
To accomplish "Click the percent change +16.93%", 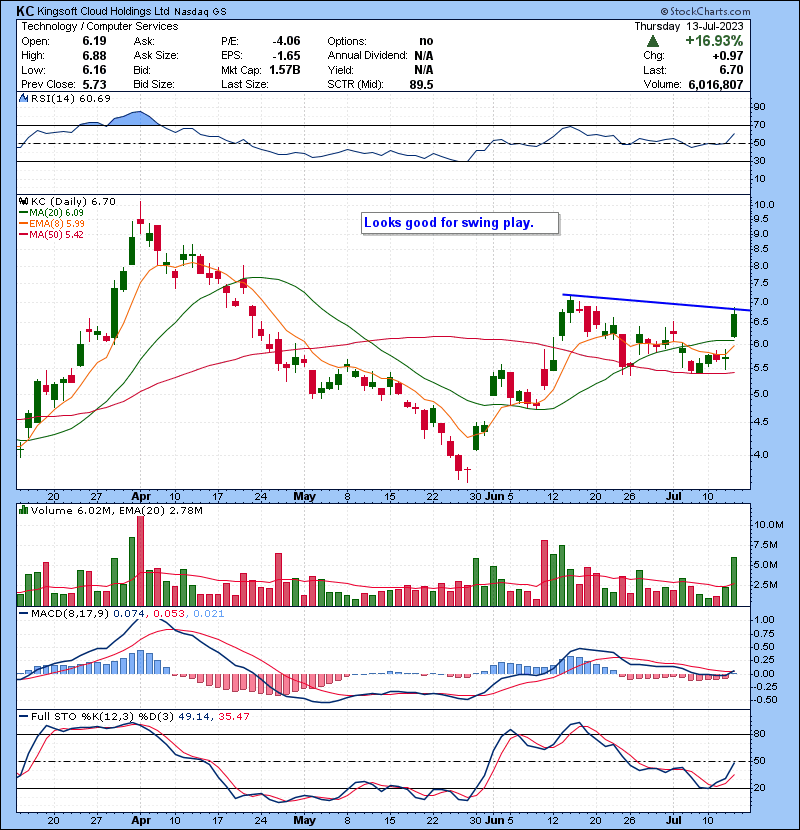I will (x=714, y=41).
